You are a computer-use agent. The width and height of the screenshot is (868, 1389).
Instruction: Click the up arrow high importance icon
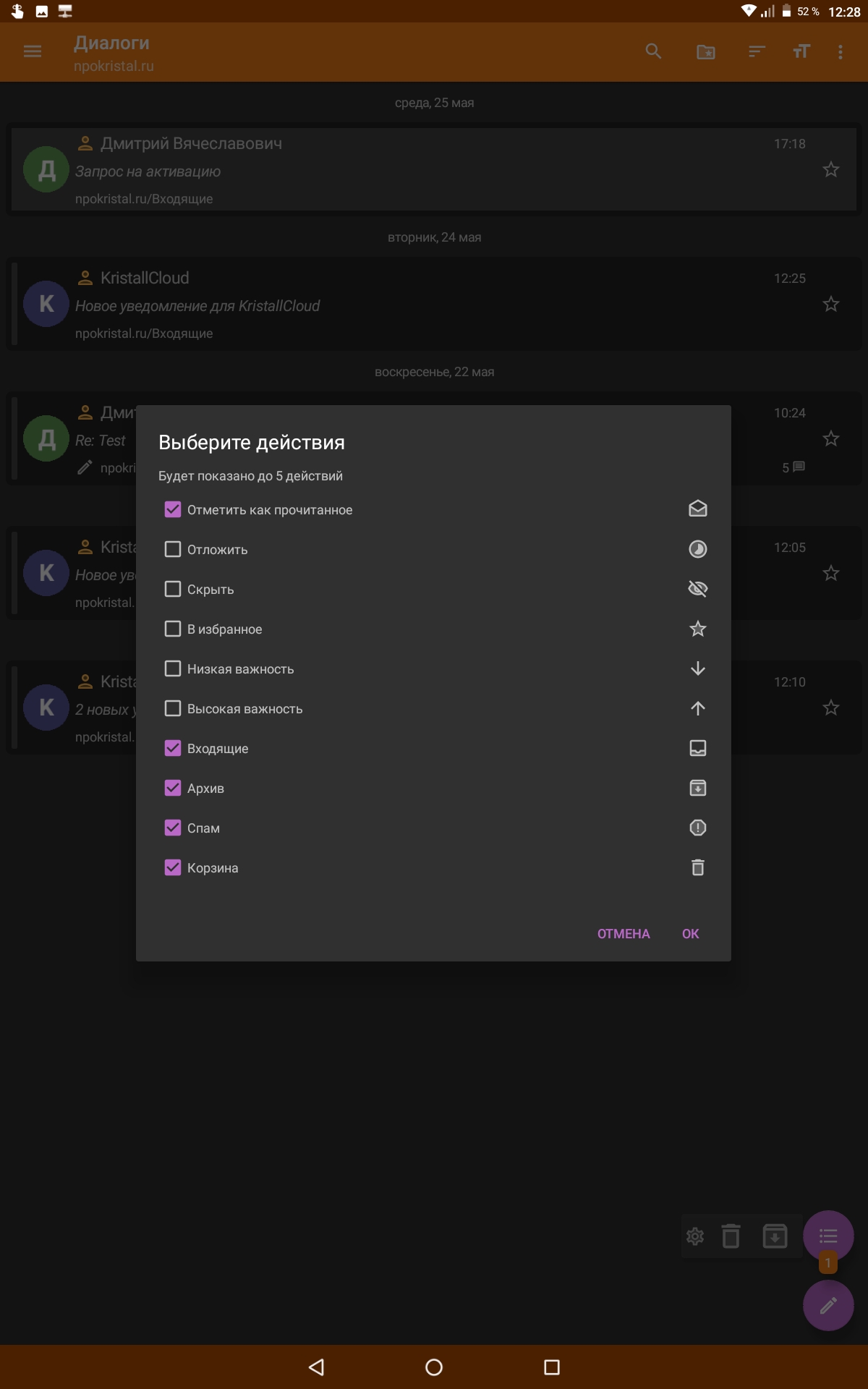point(697,708)
